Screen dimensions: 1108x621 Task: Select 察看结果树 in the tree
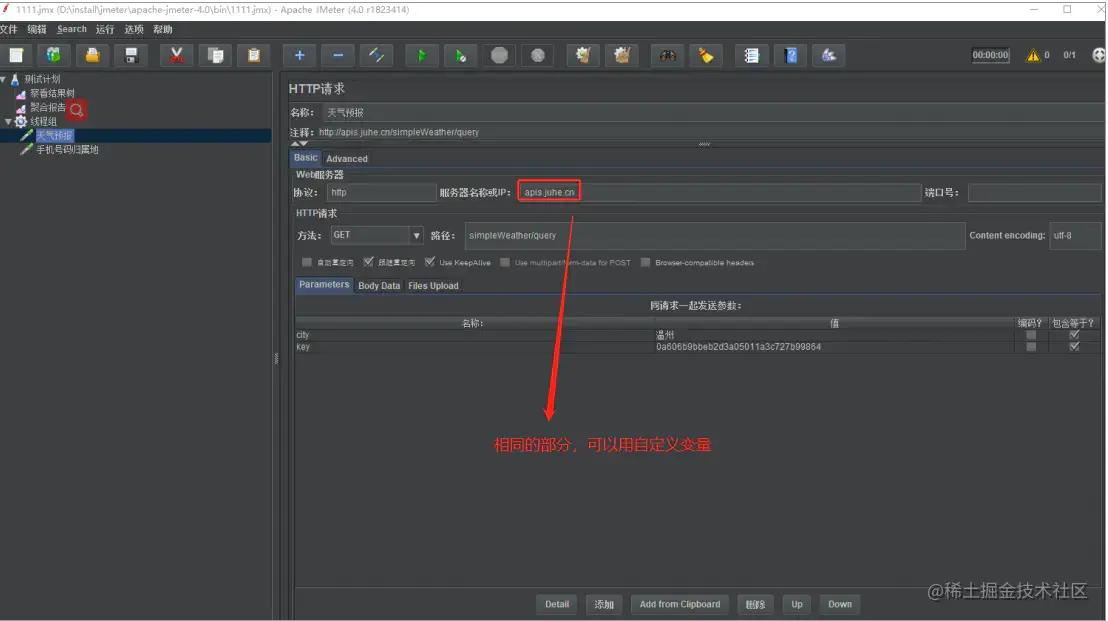click(52, 93)
